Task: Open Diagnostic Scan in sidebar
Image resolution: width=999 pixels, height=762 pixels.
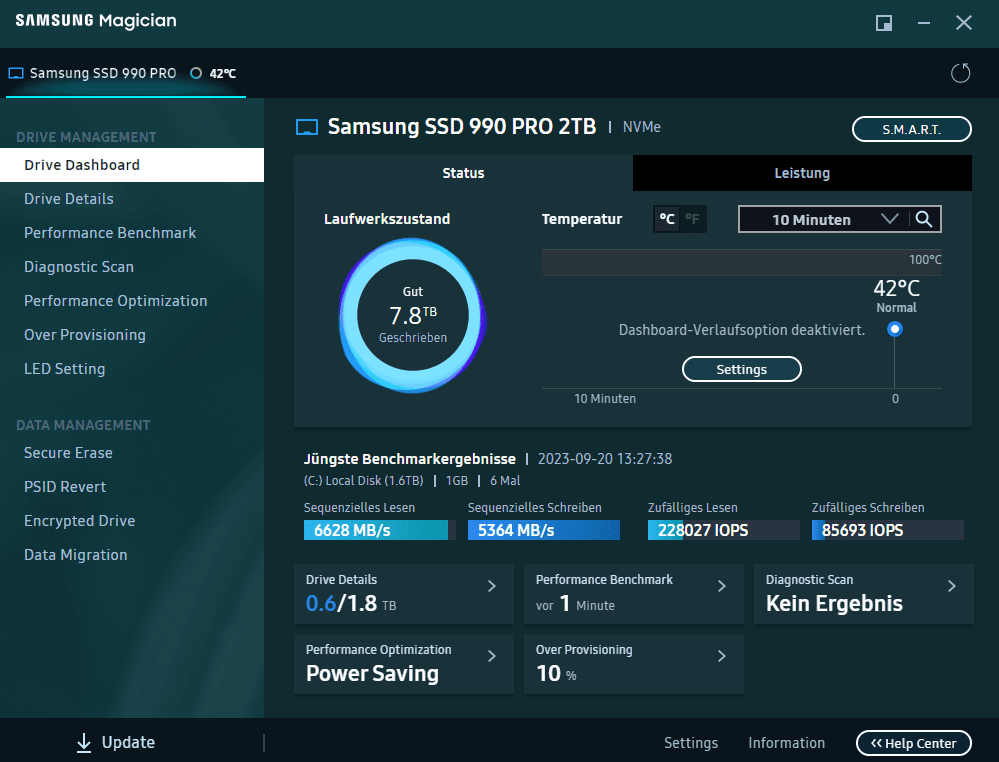Action: (x=132, y=267)
